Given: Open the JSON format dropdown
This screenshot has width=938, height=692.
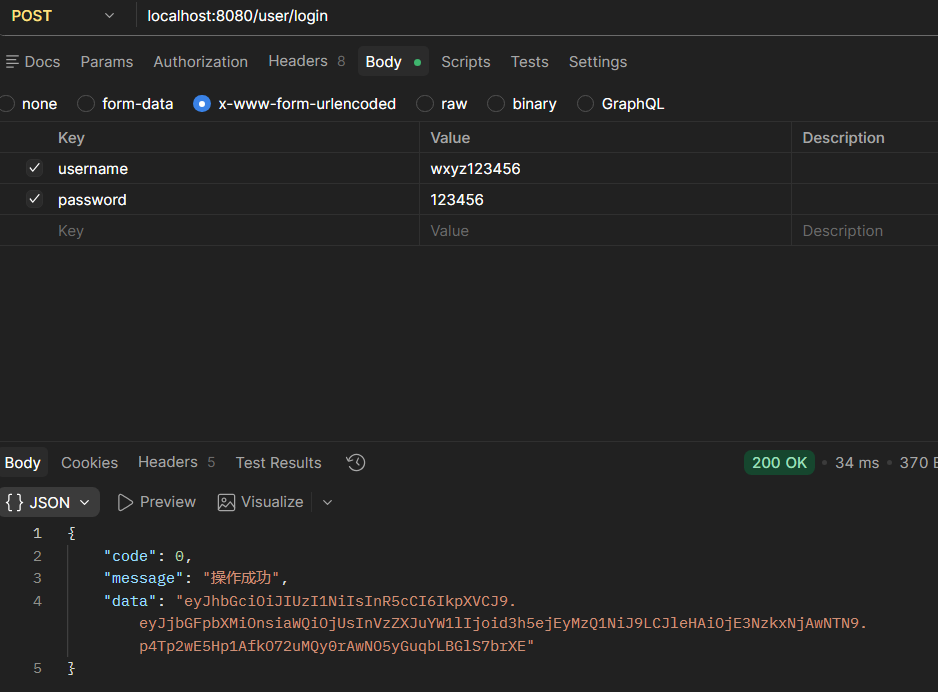Looking at the screenshot, I should pos(49,502).
